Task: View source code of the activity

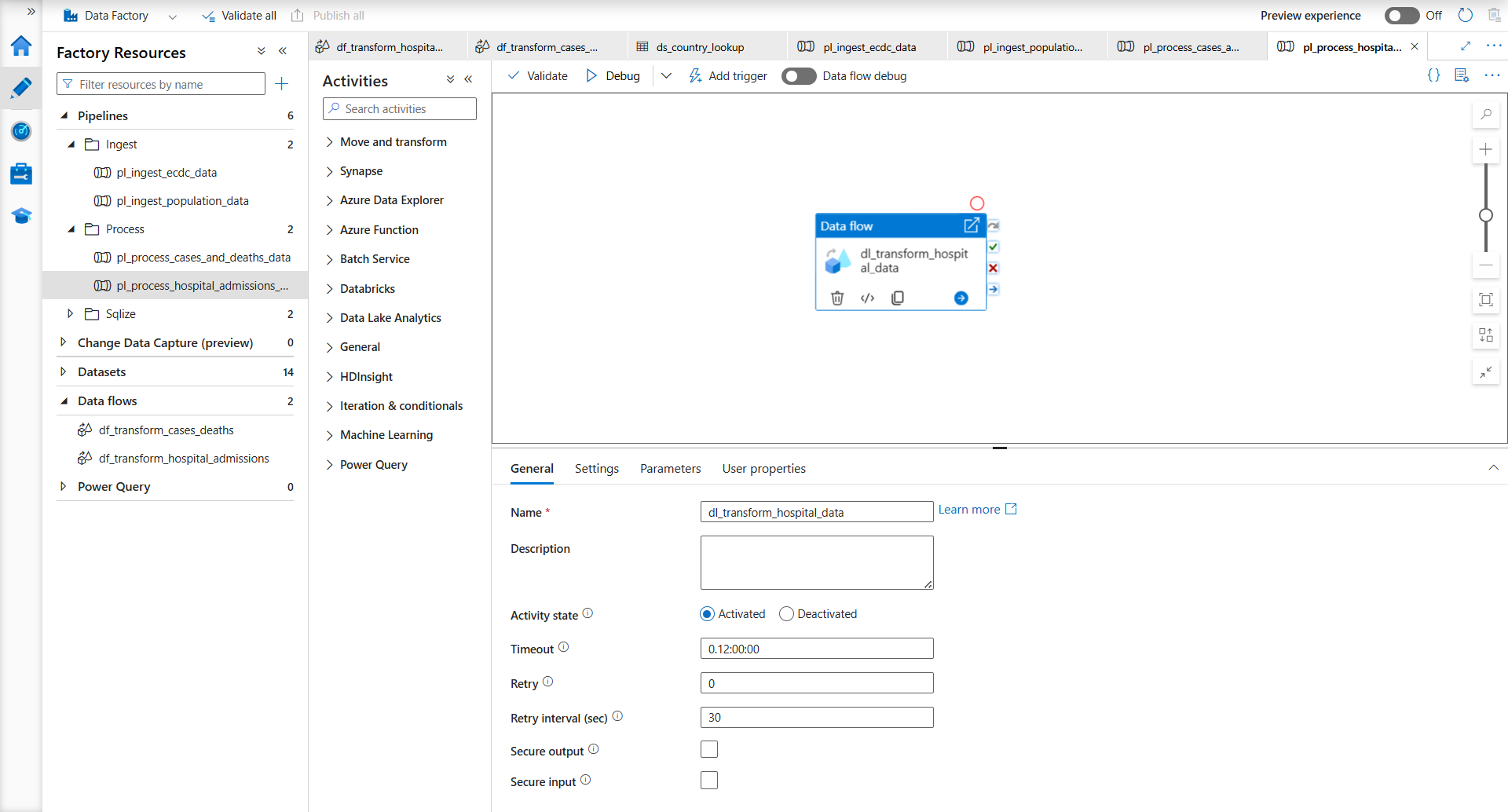Action: (x=868, y=298)
